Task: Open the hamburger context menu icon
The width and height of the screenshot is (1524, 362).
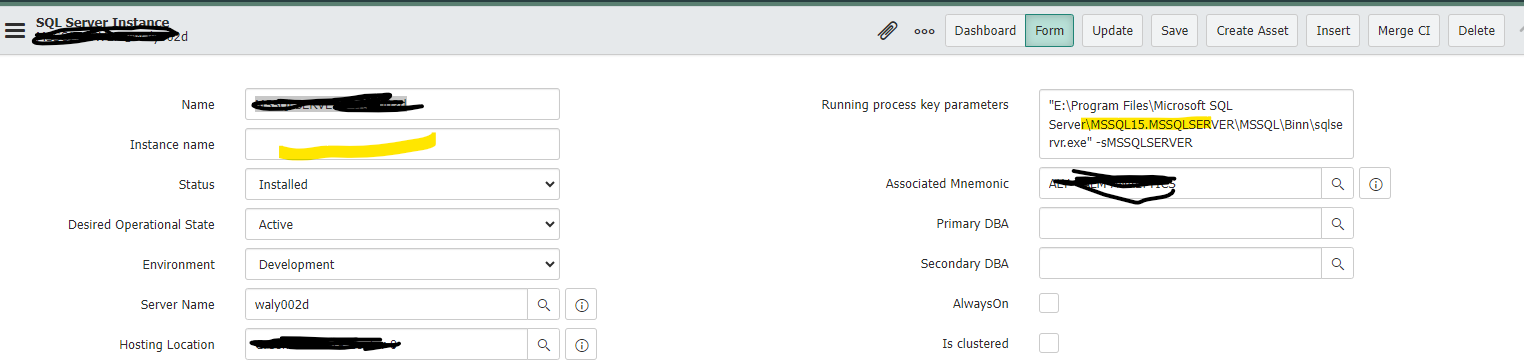Action: click(x=15, y=30)
